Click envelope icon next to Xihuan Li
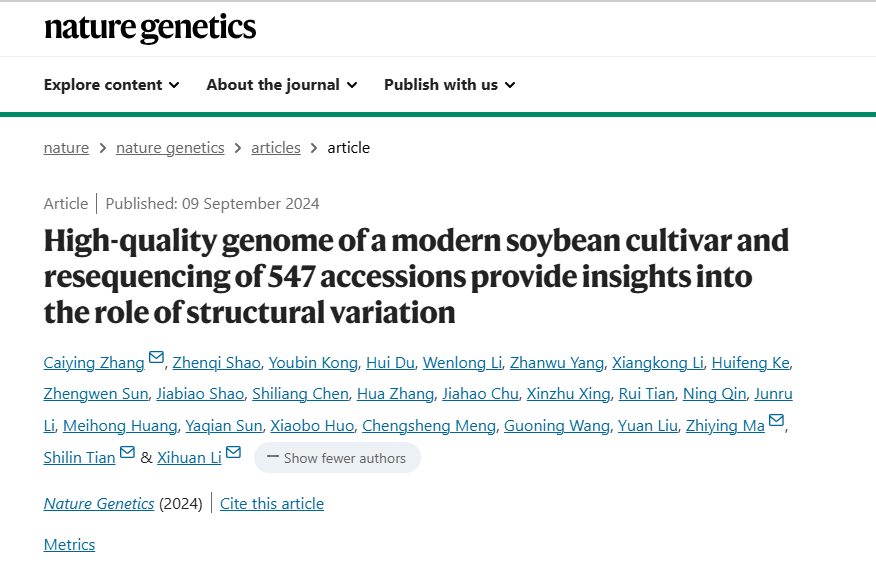This screenshot has width=876, height=587. (x=233, y=453)
